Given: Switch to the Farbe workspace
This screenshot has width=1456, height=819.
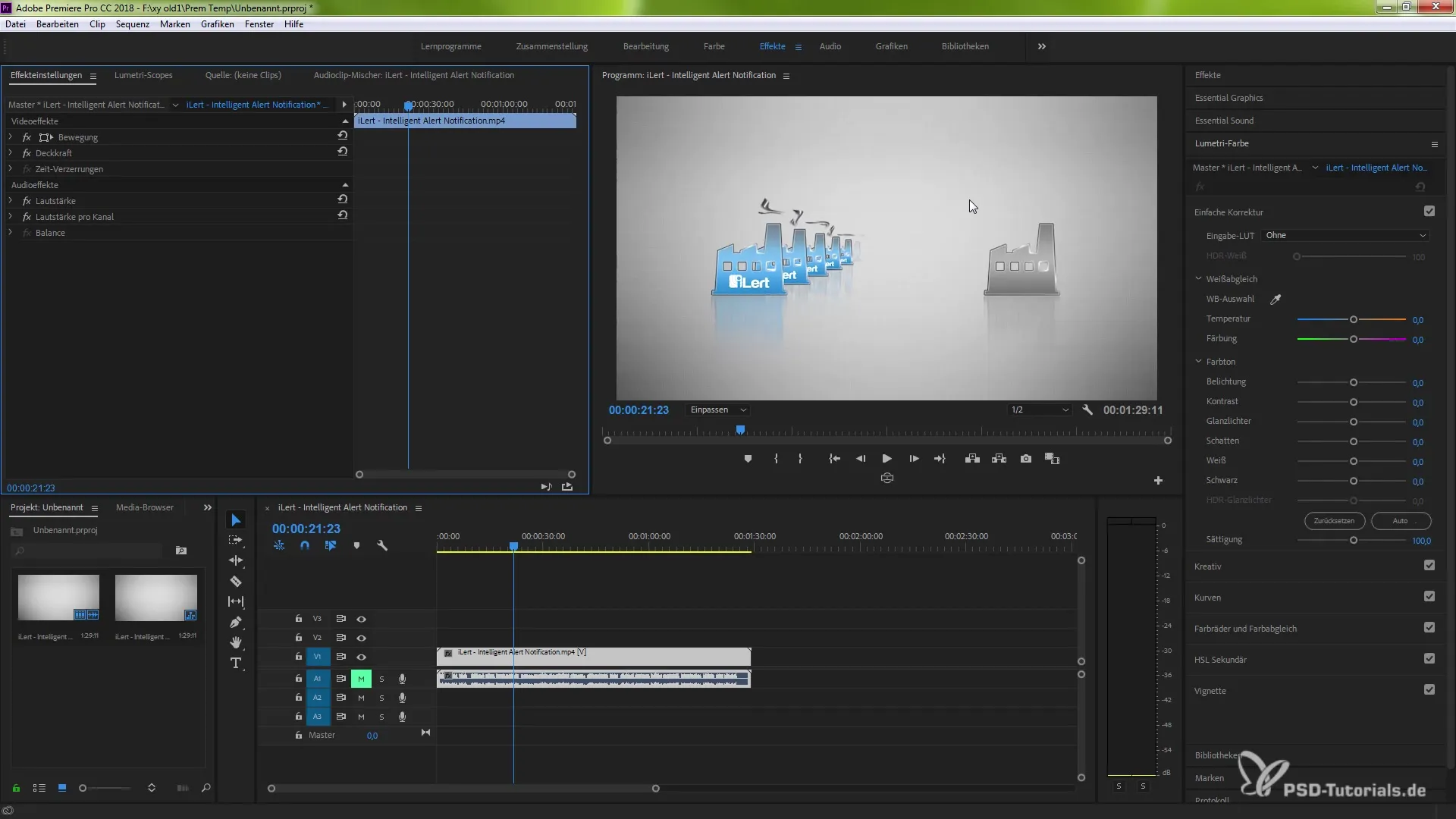Looking at the screenshot, I should pyautogui.click(x=714, y=46).
